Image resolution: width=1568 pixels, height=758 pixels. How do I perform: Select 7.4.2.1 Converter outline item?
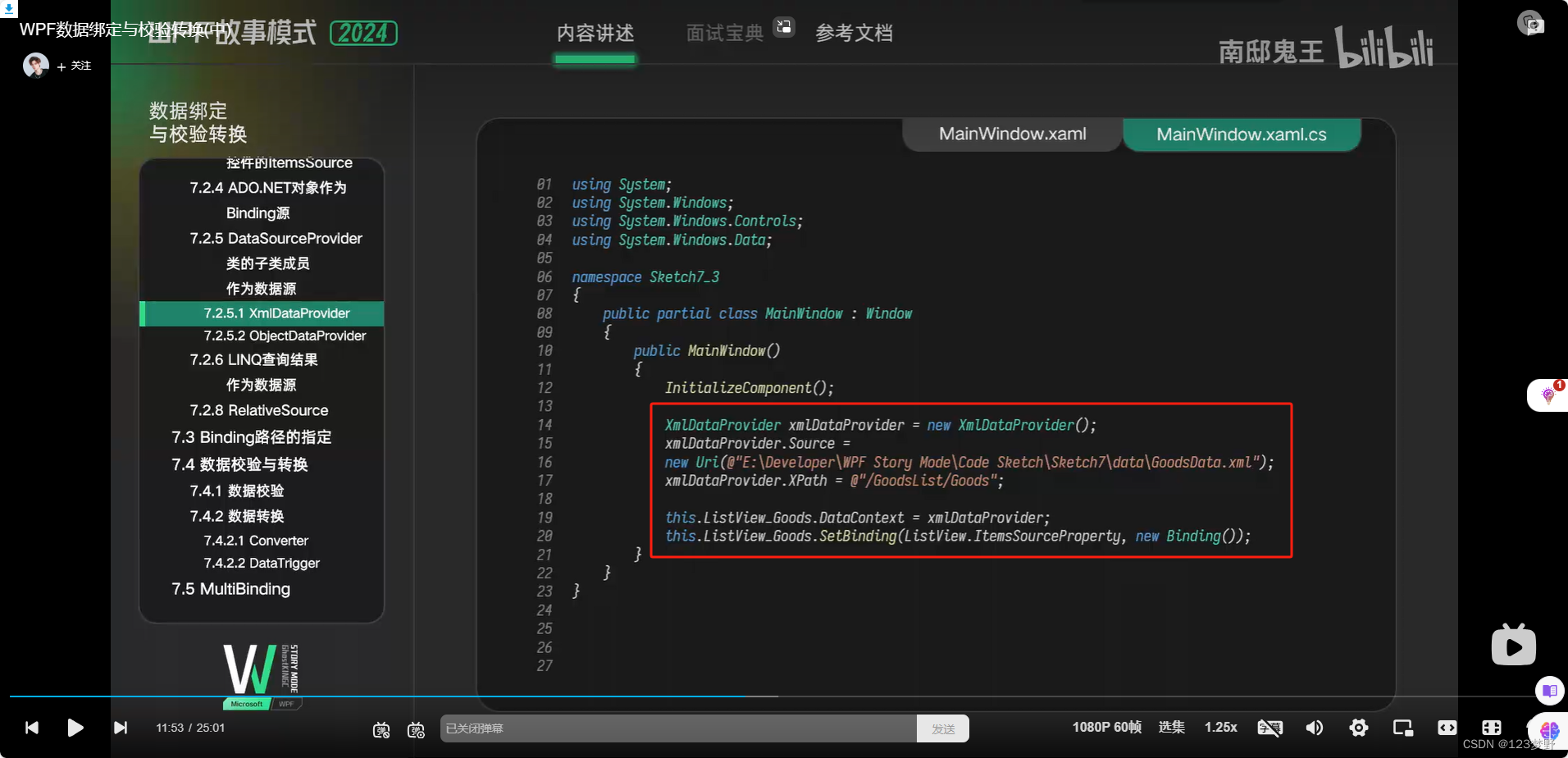coord(256,541)
